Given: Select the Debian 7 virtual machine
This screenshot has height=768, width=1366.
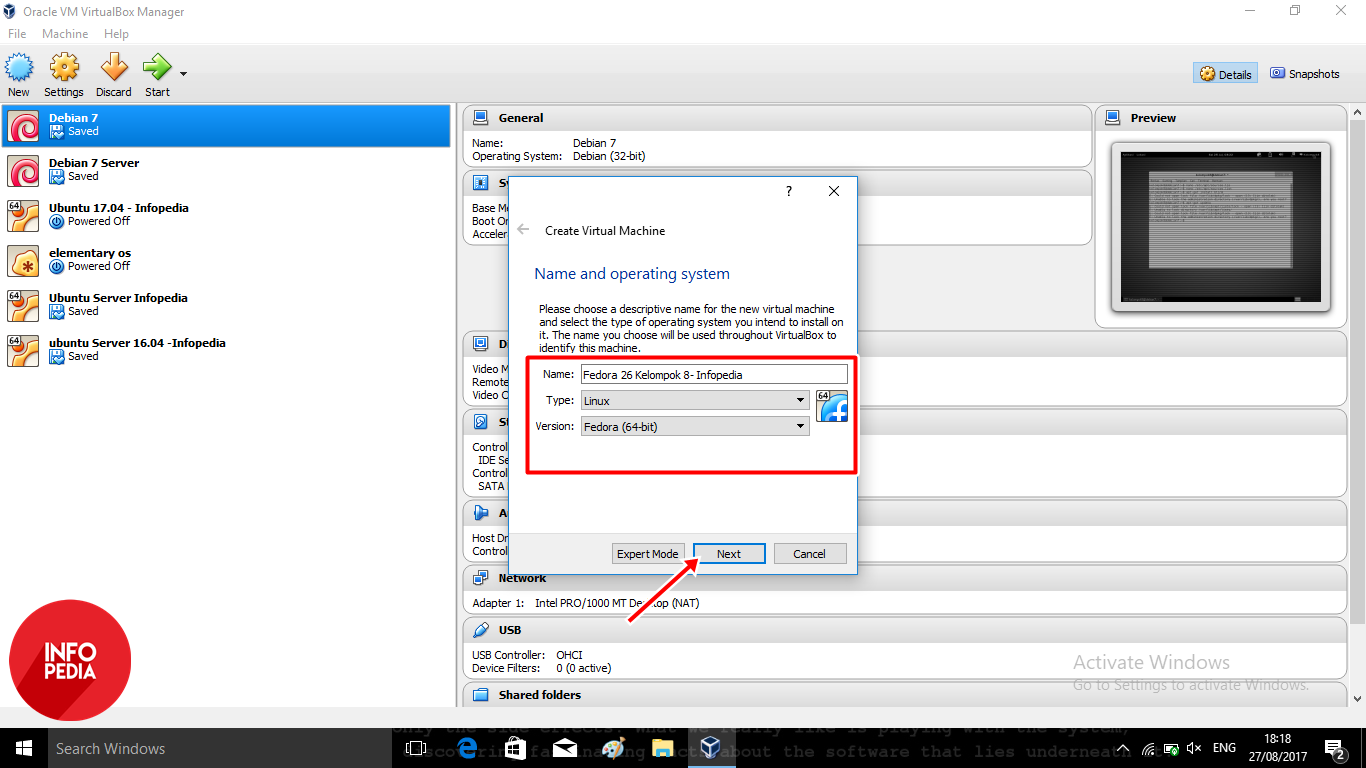Looking at the screenshot, I should pyautogui.click(x=227, y=125).
